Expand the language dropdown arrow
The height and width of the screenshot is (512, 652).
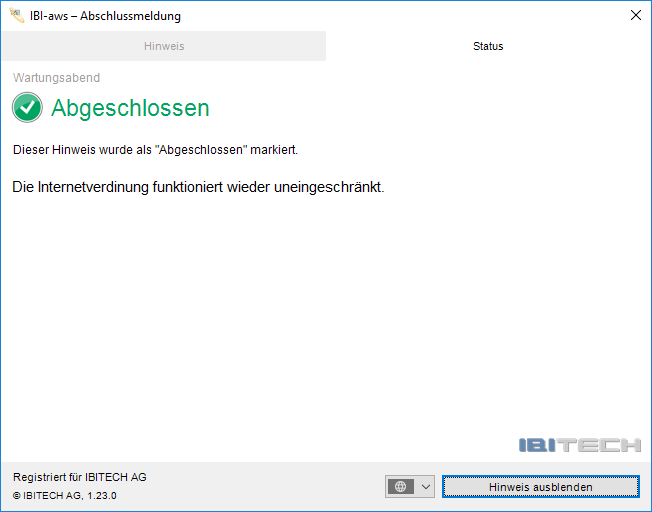pyautogui.click(x=426, y=487)
